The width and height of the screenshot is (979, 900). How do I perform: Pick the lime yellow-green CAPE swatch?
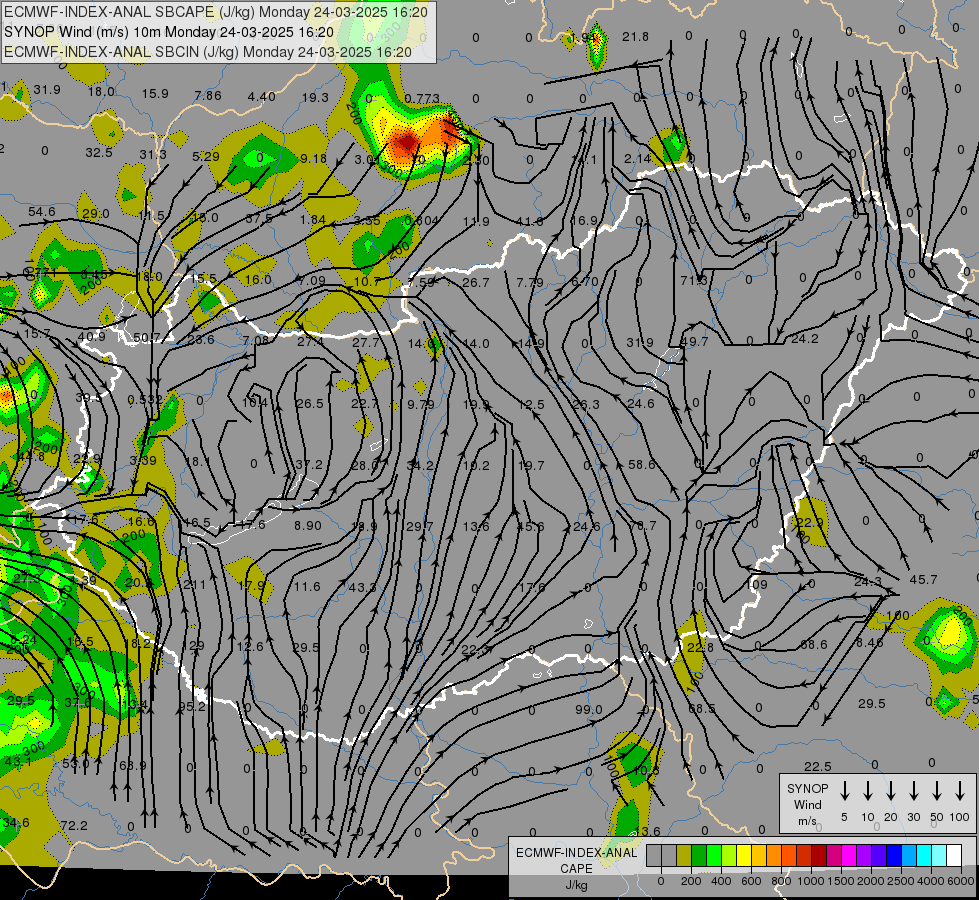click(x=729, y=855)
